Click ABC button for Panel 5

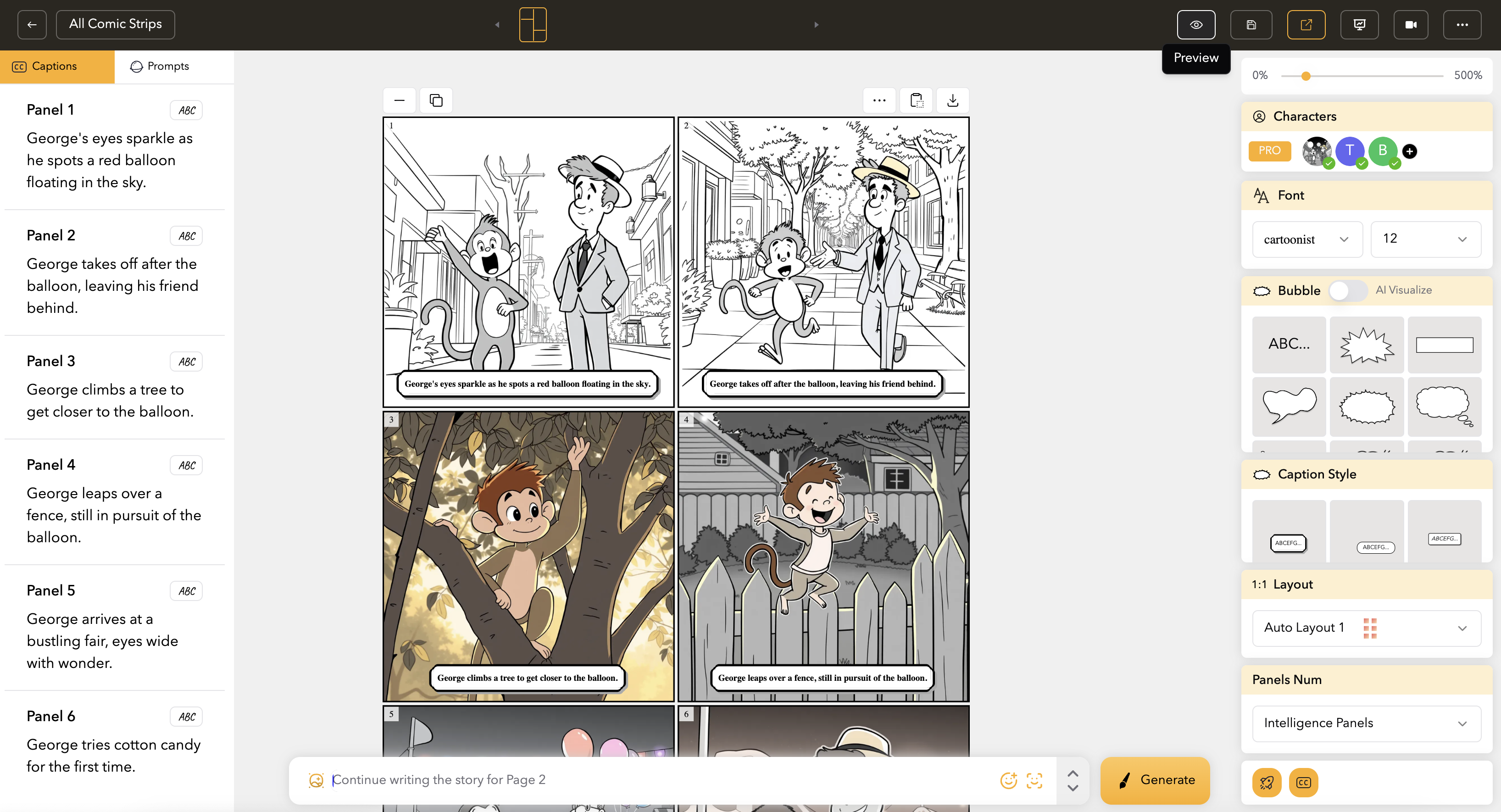coord(186,591)
